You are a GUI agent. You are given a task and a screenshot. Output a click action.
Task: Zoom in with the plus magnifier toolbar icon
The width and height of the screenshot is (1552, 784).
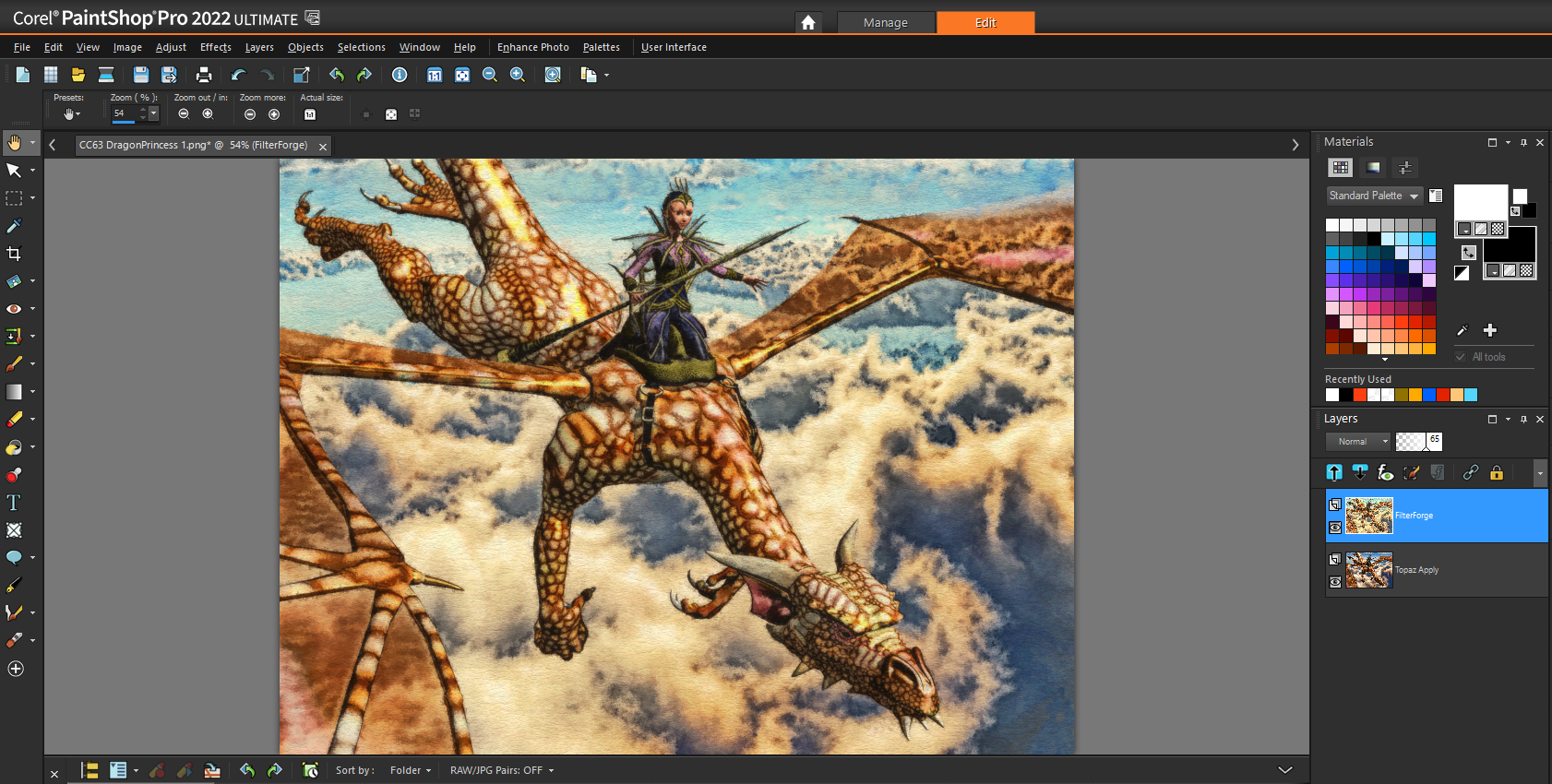(x=518, y=75)
